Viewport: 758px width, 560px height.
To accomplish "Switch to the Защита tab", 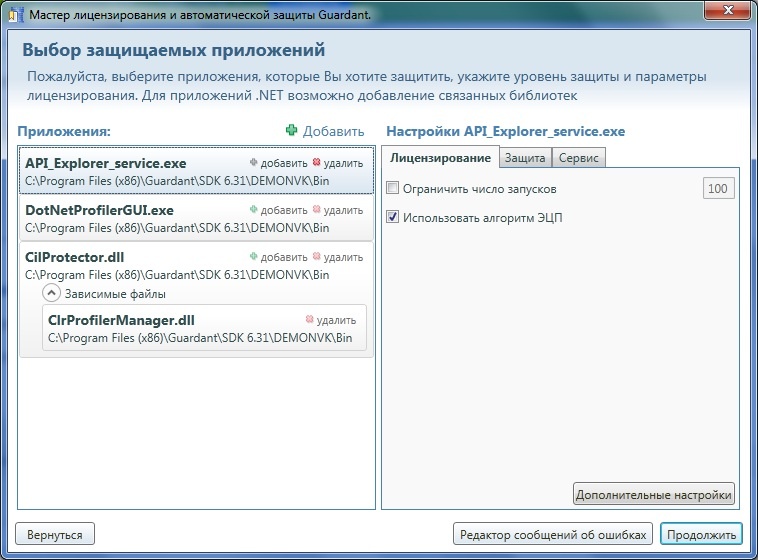I will [524, 158].
